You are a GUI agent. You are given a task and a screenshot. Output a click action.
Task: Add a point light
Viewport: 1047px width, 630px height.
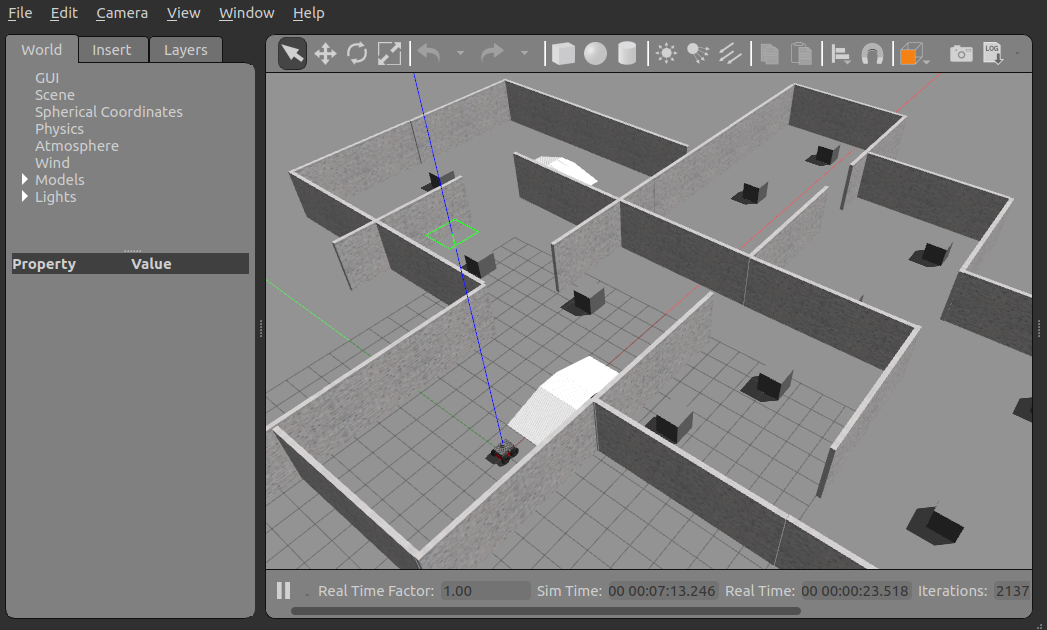[x=666, y=53]
